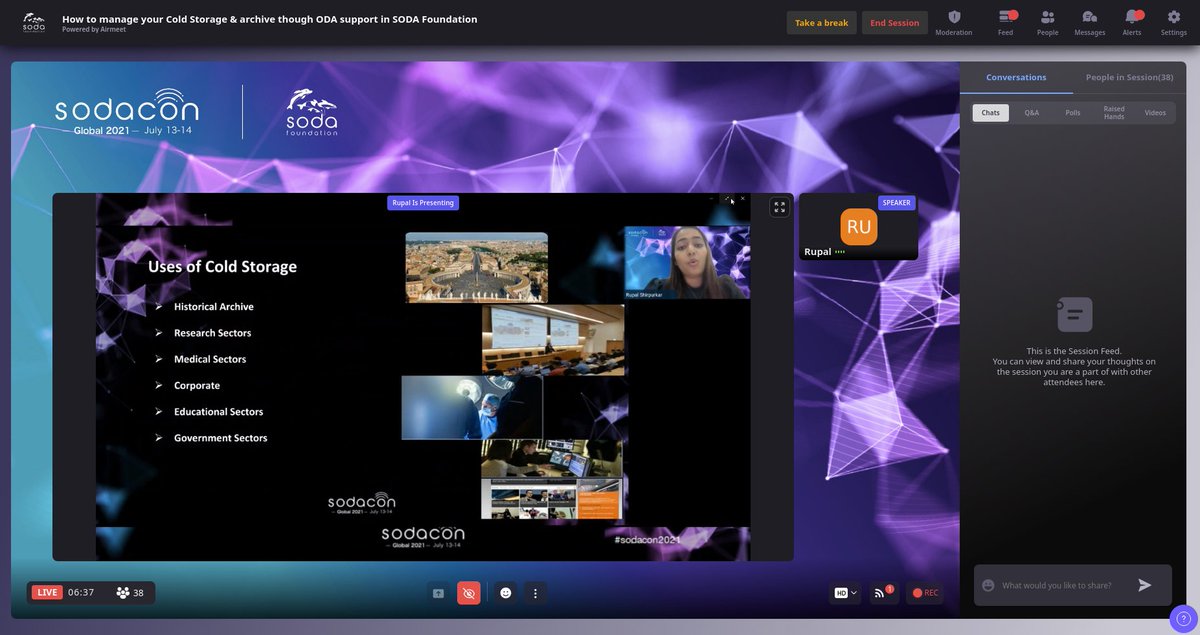This screenshot has width=1200, height=635.
Task: Click the Uses of Cold Storage heading
Action: [222, 267]
